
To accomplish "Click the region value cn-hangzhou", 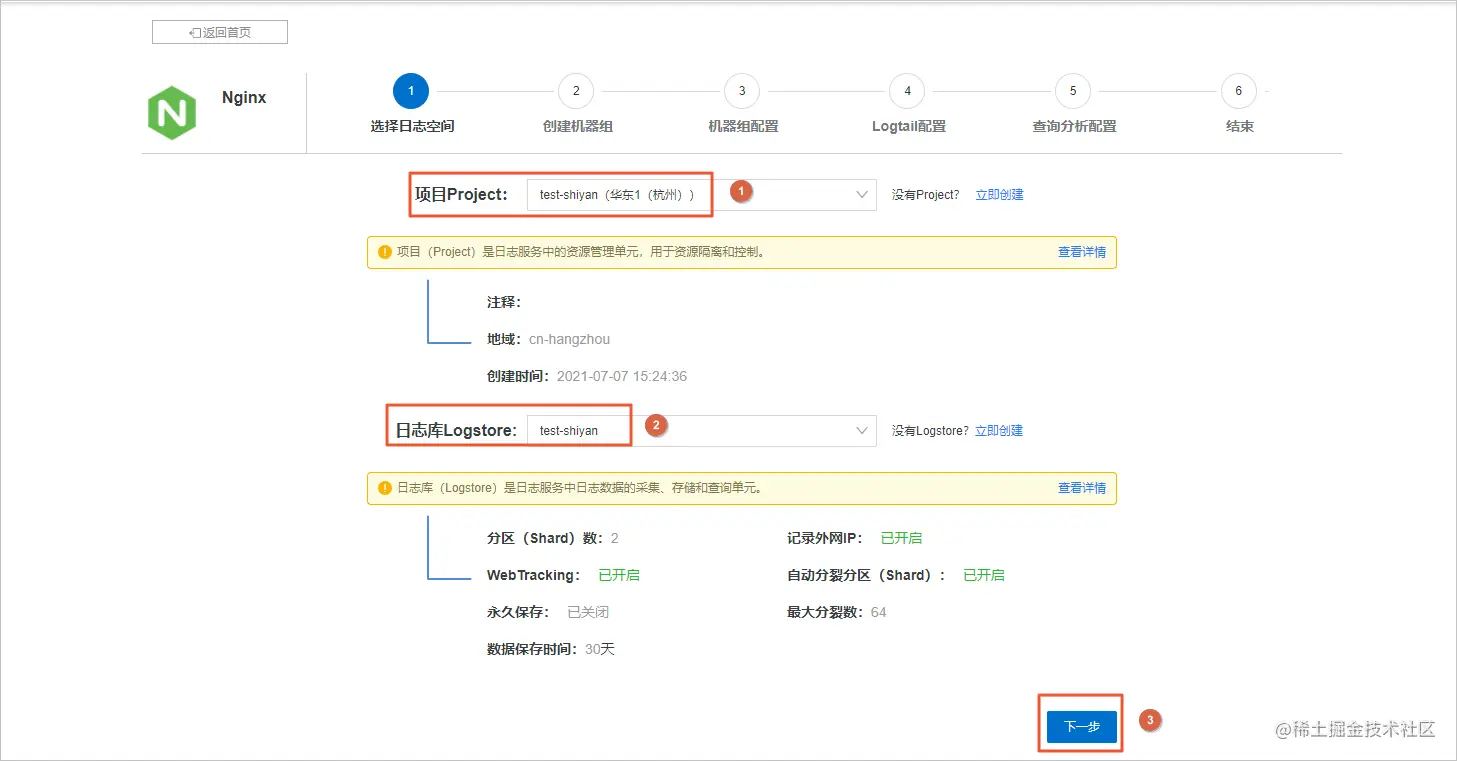I will click(x=569, y=339).
